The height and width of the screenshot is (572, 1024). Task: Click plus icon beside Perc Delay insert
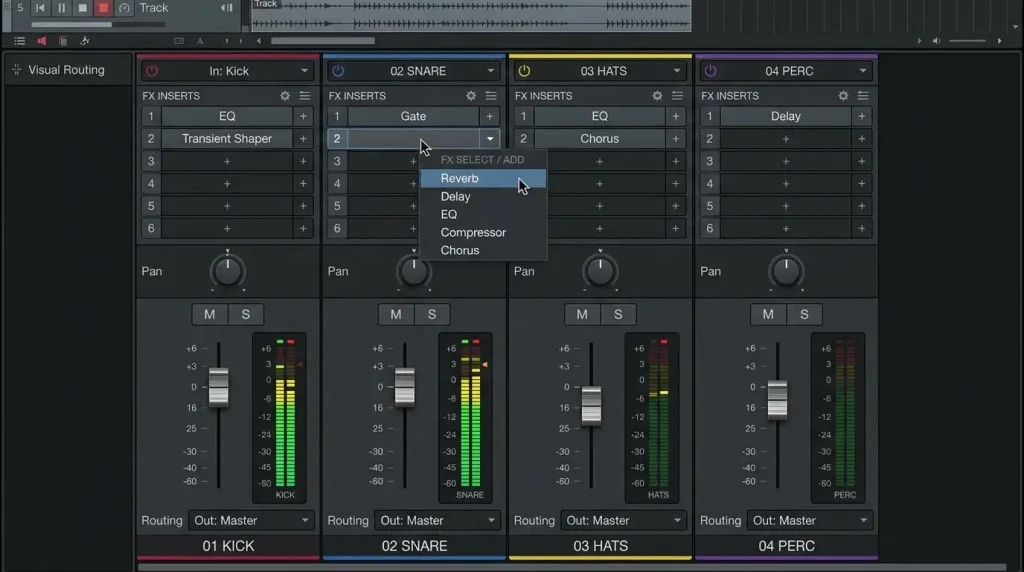(861, 116)
